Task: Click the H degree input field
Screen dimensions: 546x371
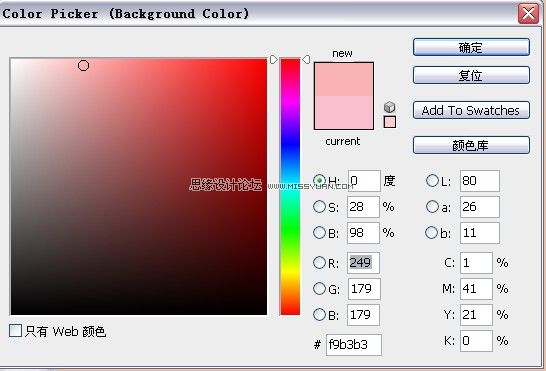Action: pos(364,181)
